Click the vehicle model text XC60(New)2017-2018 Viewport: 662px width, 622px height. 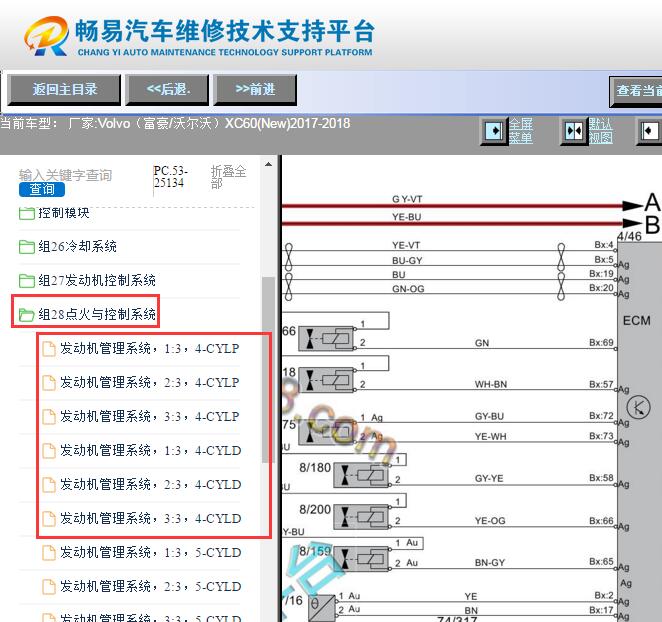287,123
